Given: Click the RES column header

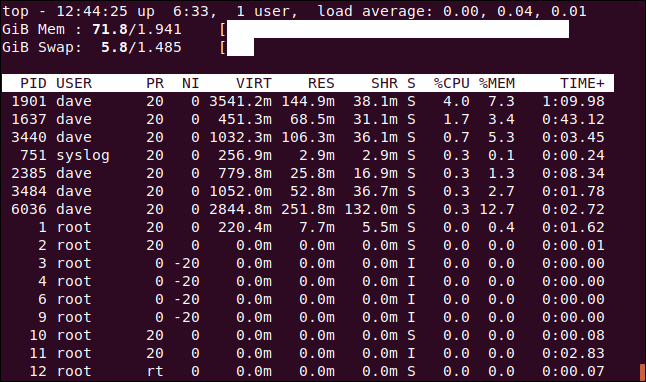Looking at the screenshot, I should click(x=321, y=84).
